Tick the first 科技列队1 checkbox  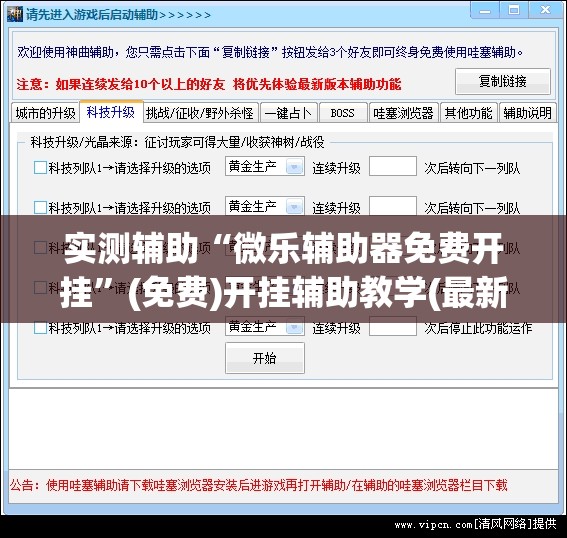[x=40, y=168]
